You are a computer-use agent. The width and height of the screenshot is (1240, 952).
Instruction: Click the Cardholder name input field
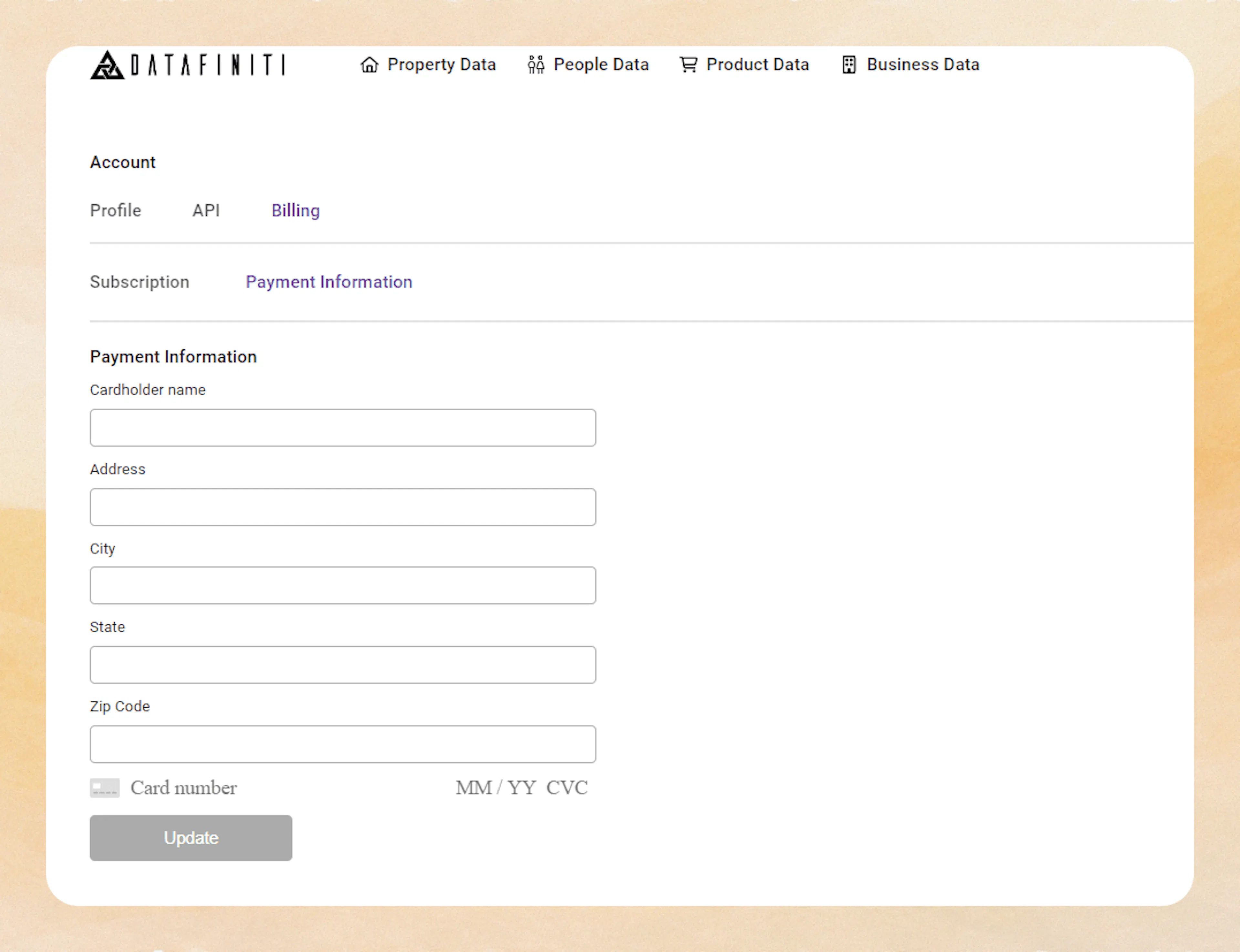pos(342,427)
